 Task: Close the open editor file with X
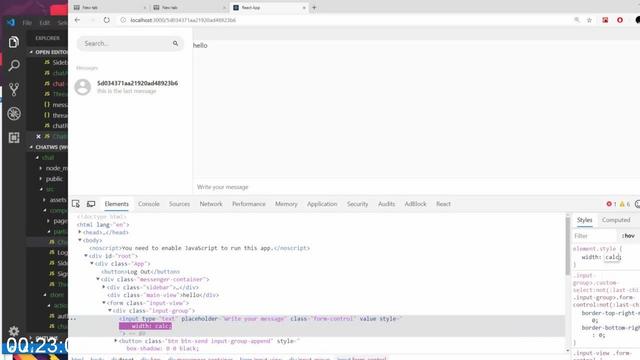pyautogui.click(x=38, y=136)
